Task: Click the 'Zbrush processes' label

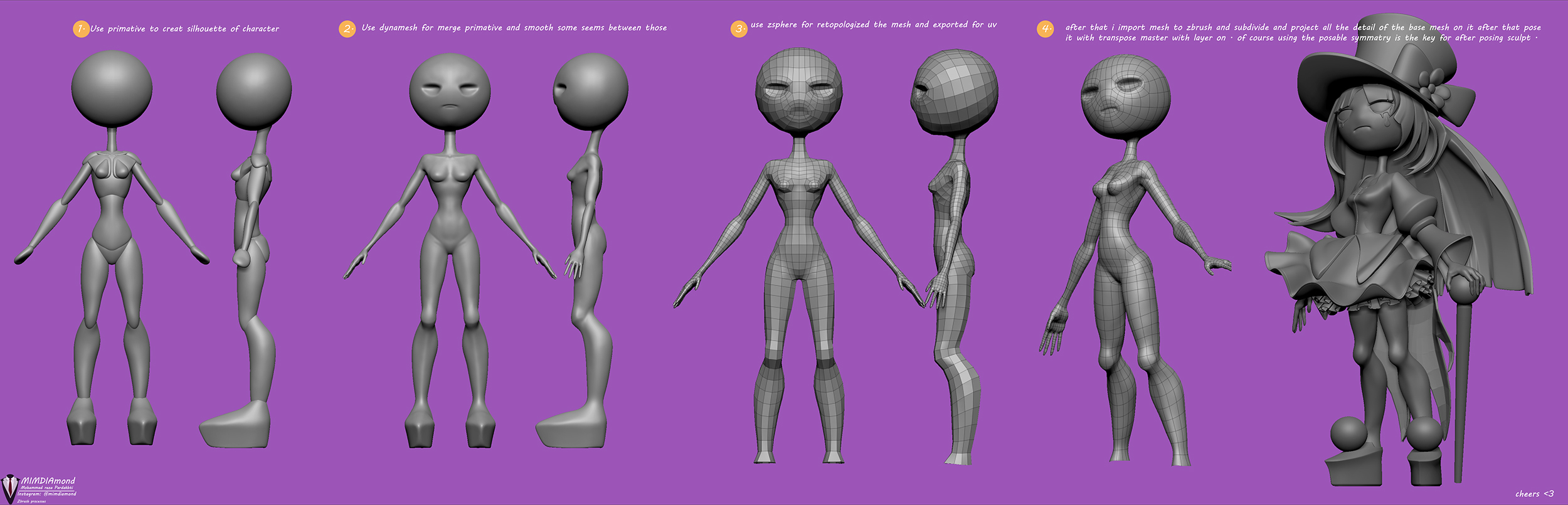Action: pyautogui.click(x=31, y=501)
